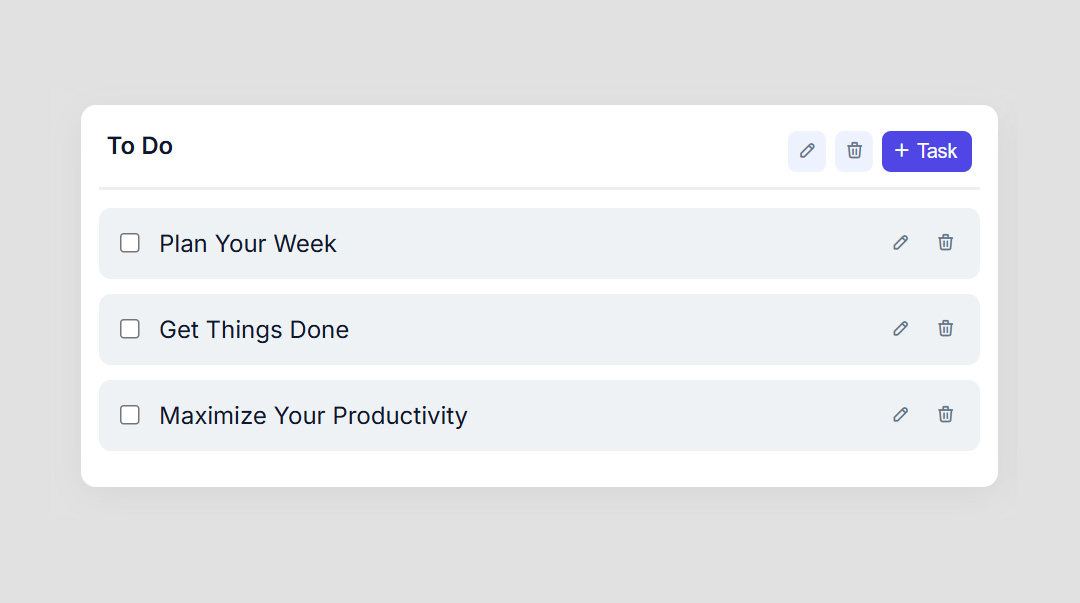Select the 'Maximize Your Productivity' task row
Viewport: 1080px width, 603px height.
313,415
